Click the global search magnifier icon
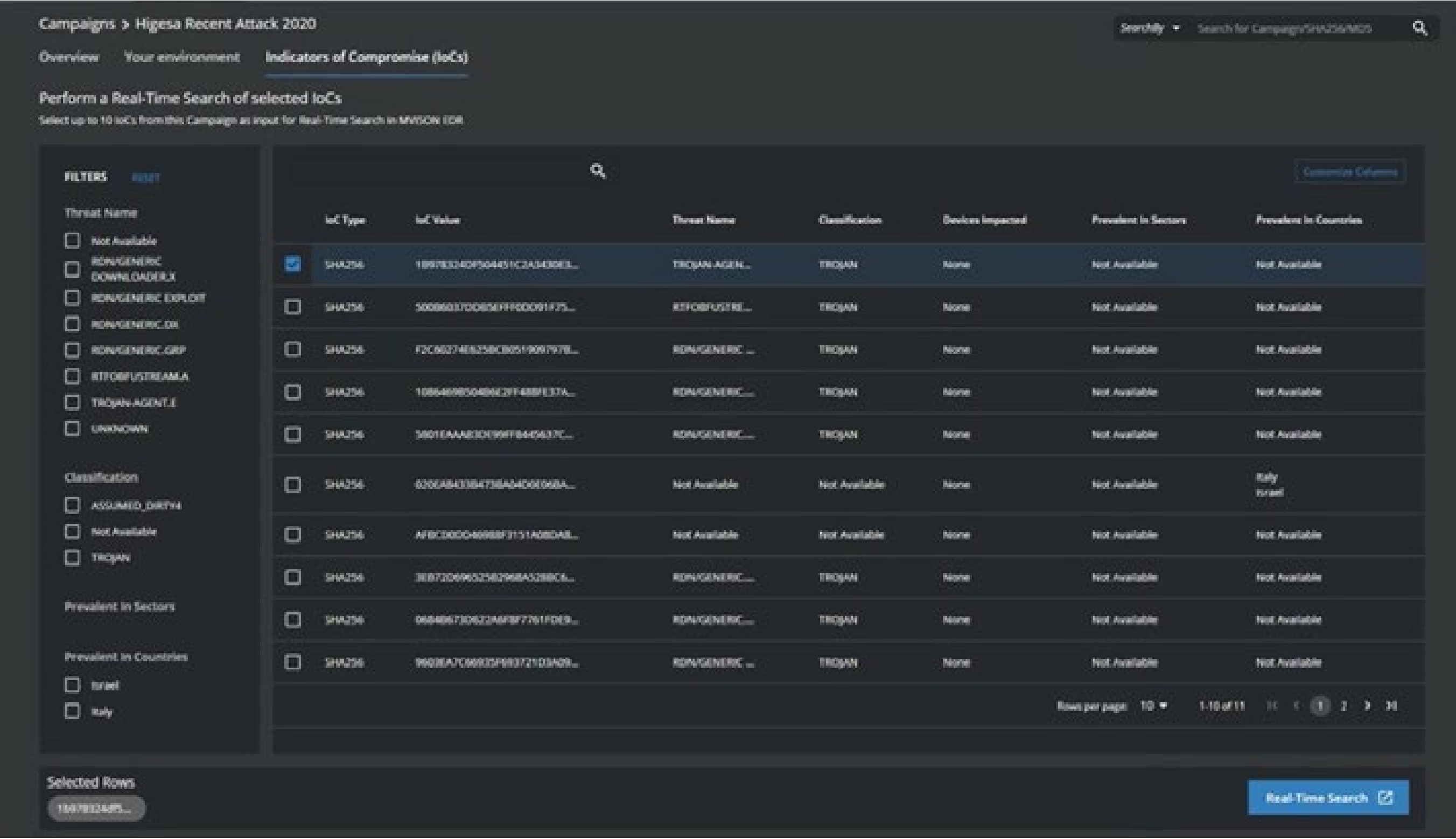The width and height of the screenshot is (1456, 839). coord(1420,27)
